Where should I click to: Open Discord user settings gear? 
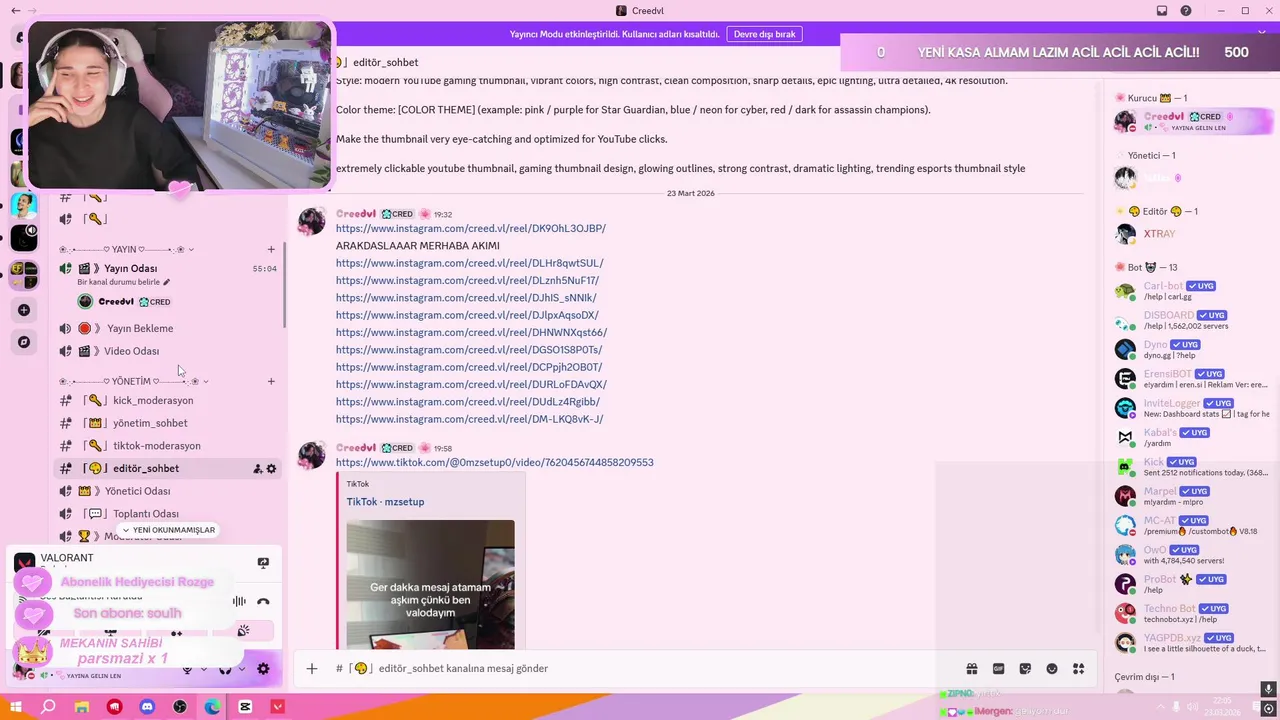point(263,669)
